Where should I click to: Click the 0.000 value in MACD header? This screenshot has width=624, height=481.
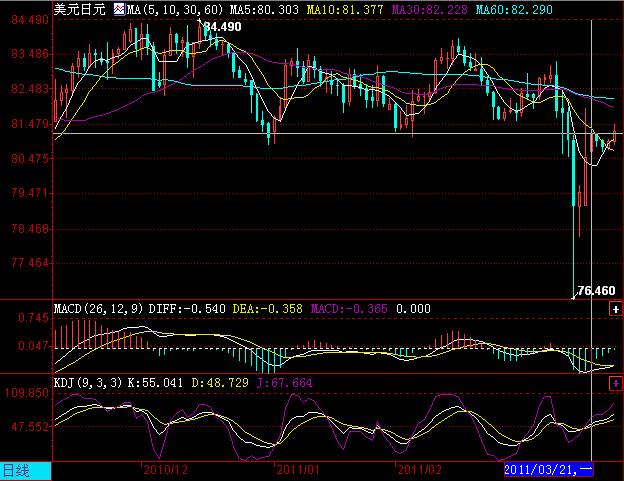pyautogui.click(x=413, y=309)
